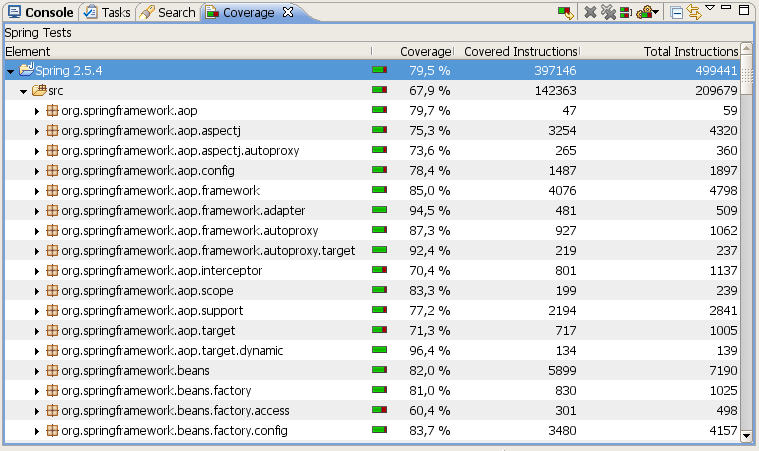759x451 pixels.
Task: Expand org.springframework.aop.framework package
Action: pos(37,191)
